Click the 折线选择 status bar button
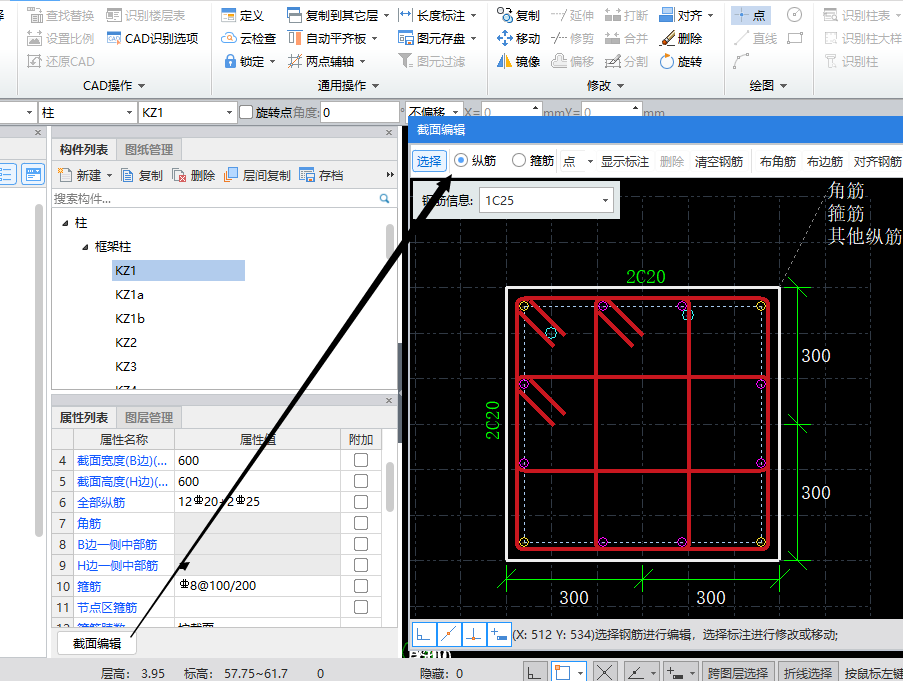Image resolution: width=903 pixels, height=681 pixels. (807, 673)
